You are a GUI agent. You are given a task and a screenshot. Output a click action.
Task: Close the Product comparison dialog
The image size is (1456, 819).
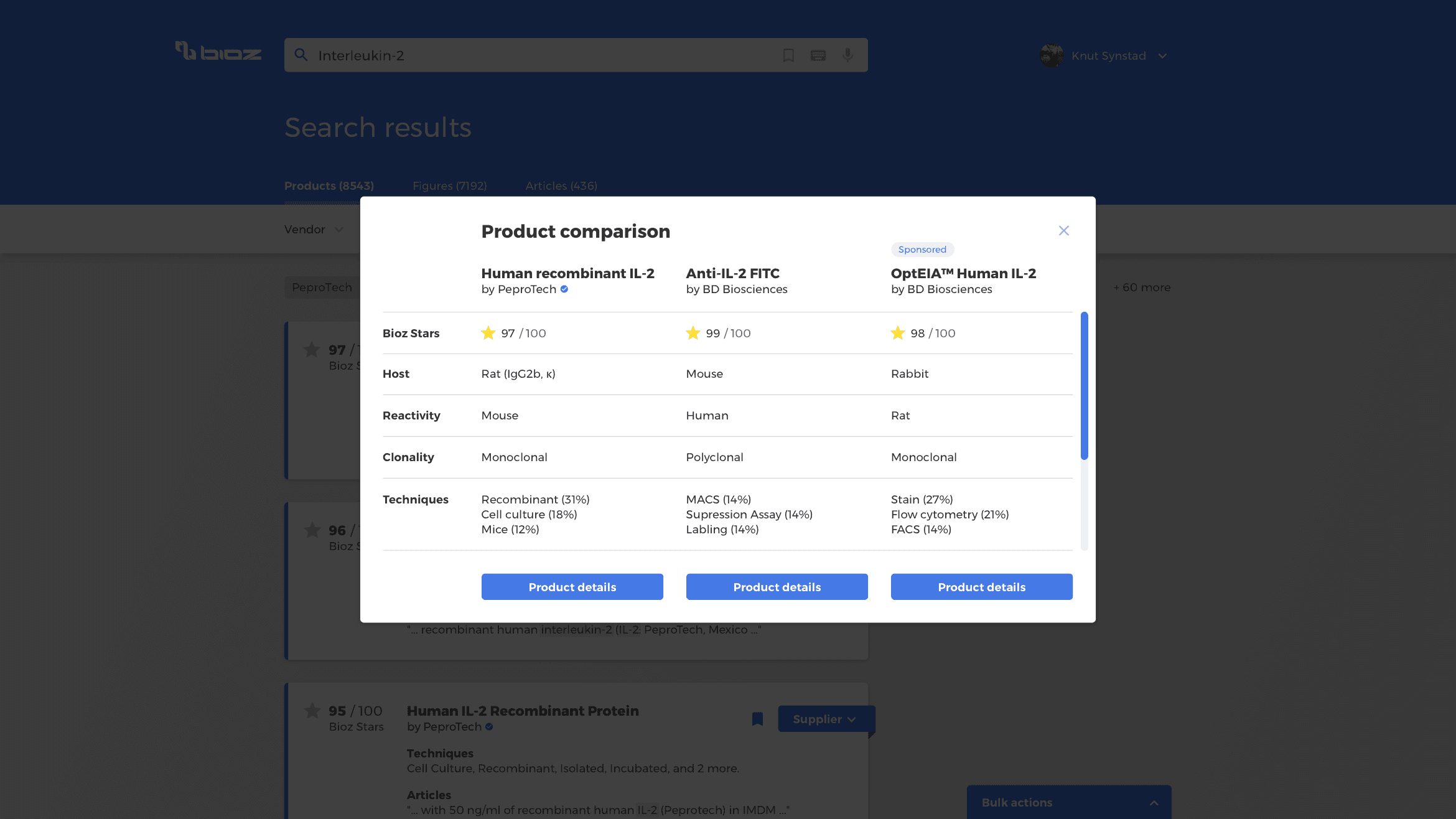pyautogui.click(x=1063, y=231)
